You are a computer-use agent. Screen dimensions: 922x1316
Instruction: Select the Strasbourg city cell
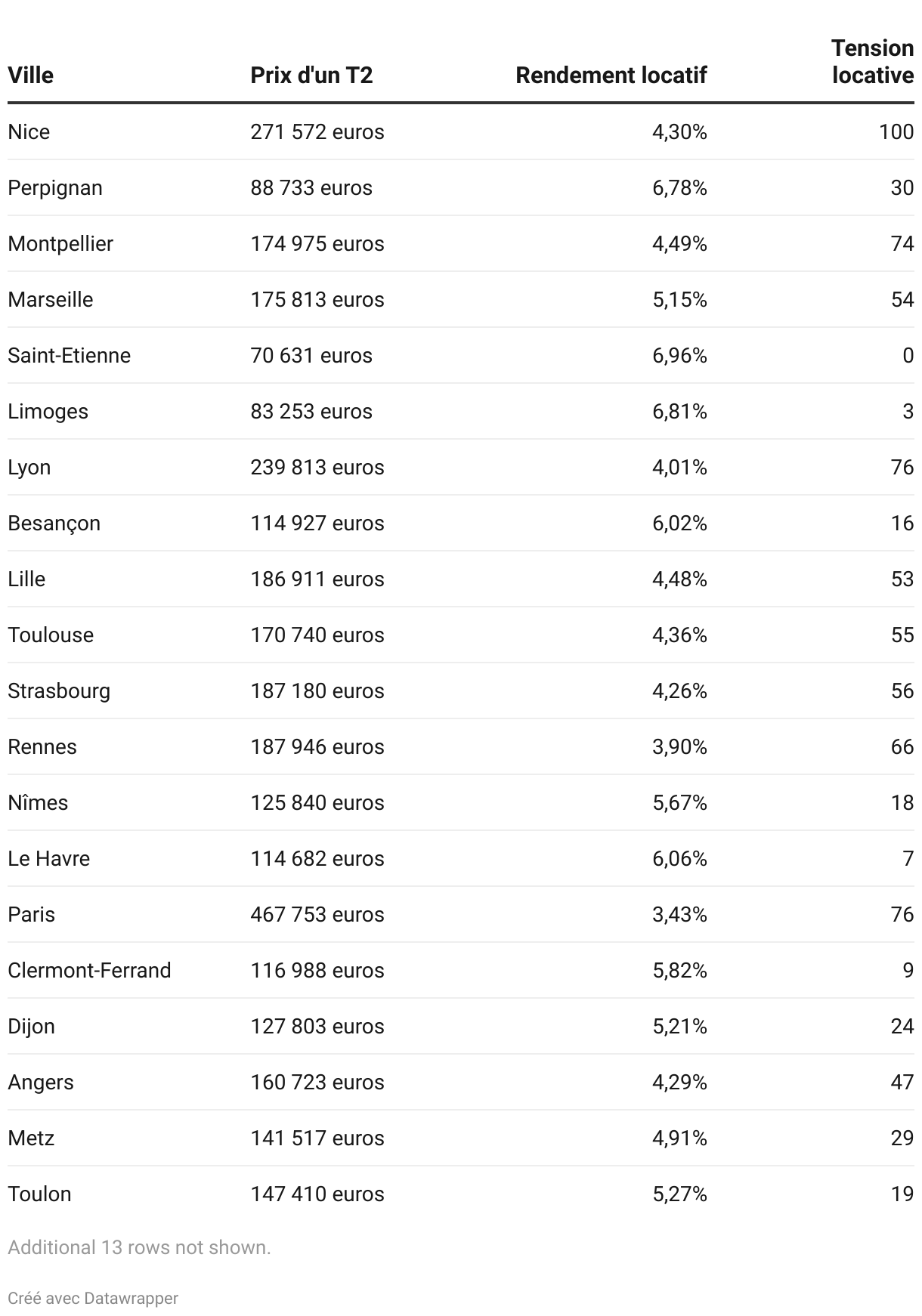click(59, 690)
